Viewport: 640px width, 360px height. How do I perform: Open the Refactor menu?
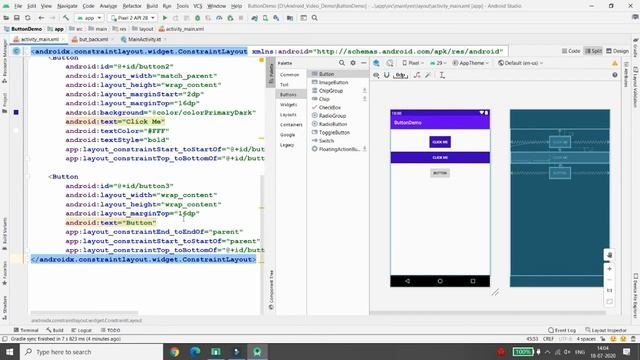pyautogui.click(x=132, y=6)
